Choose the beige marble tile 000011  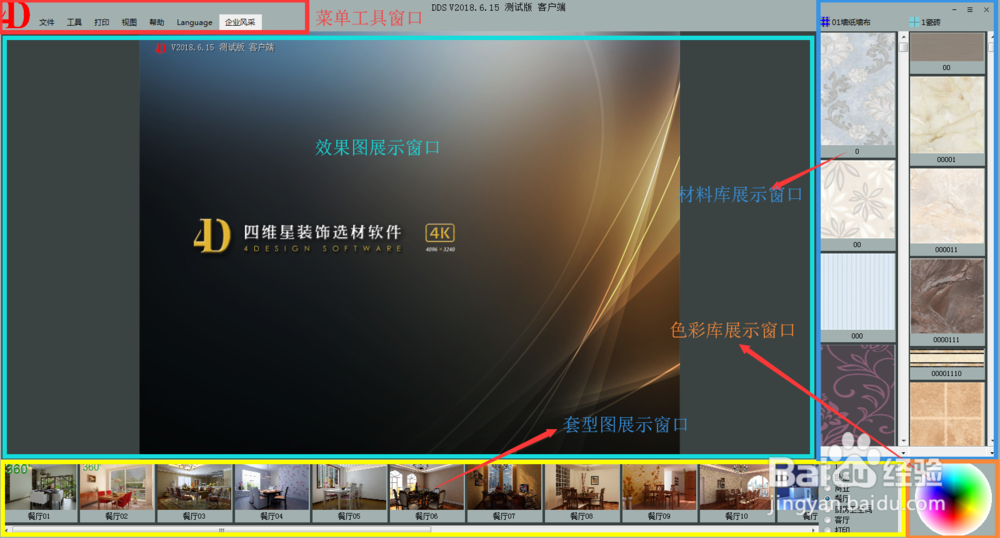click(x=947, y=212)
